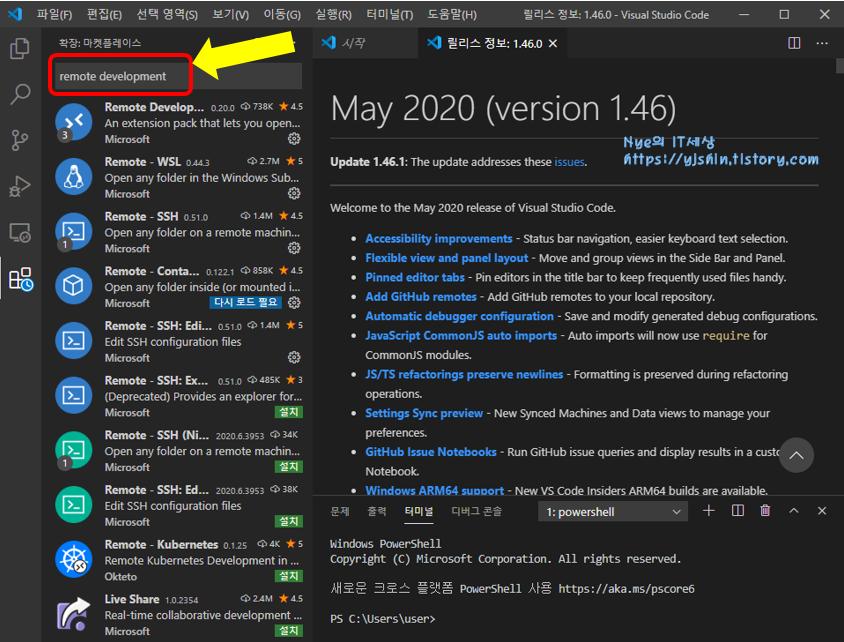The image size is (844, 642).
Task: Open the 선택 영역(S) menu
Action: coord(167,15)
